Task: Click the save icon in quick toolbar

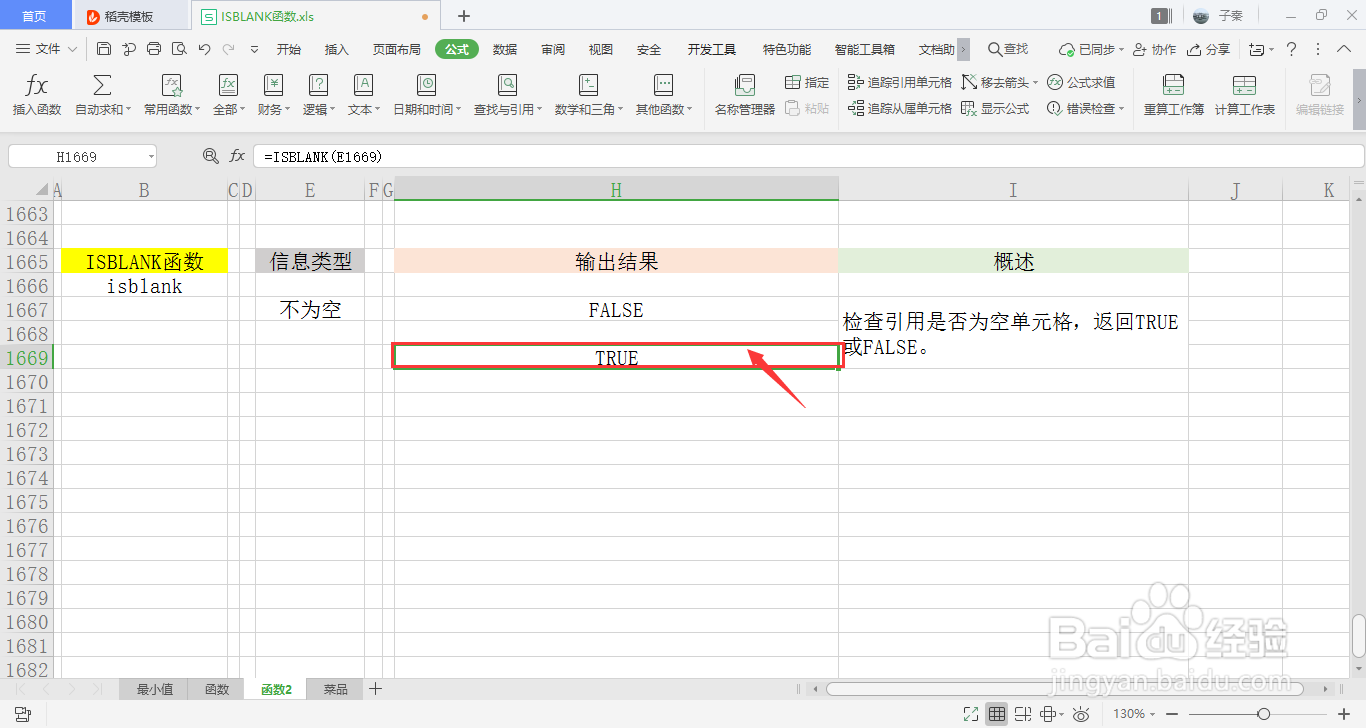Action: 104,49
